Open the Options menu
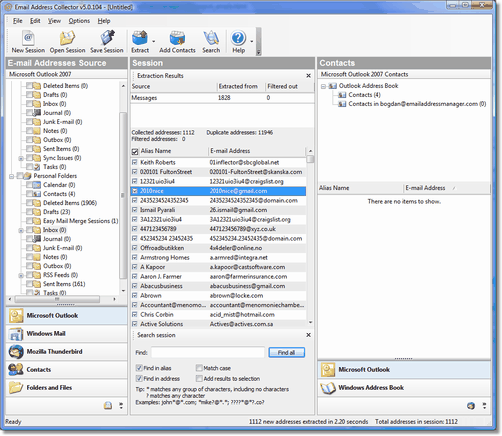Image resolution: width=502 pixels, height=436 pixels. click(79, 21)
